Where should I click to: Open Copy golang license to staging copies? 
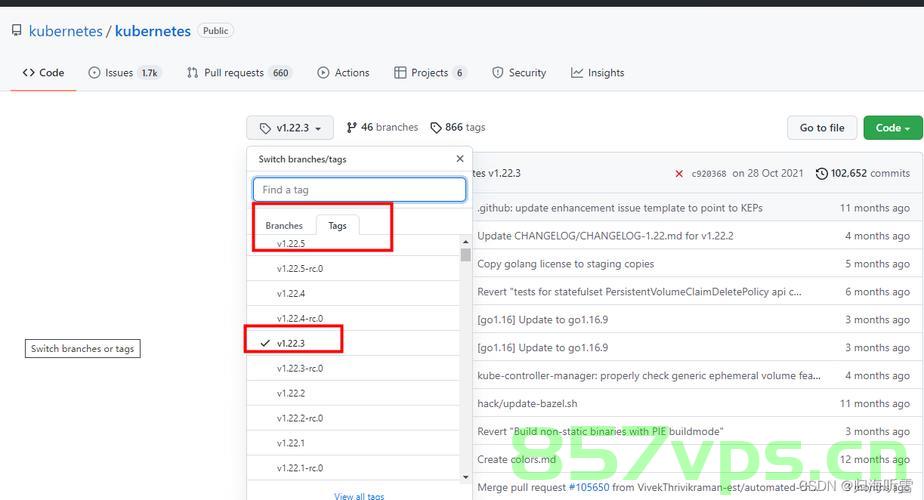pos(566,264)
